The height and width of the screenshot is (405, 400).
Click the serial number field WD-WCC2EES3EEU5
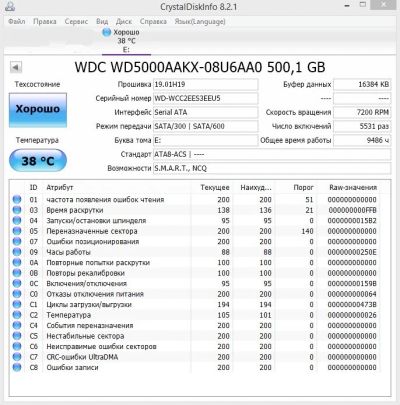[205, 99]
